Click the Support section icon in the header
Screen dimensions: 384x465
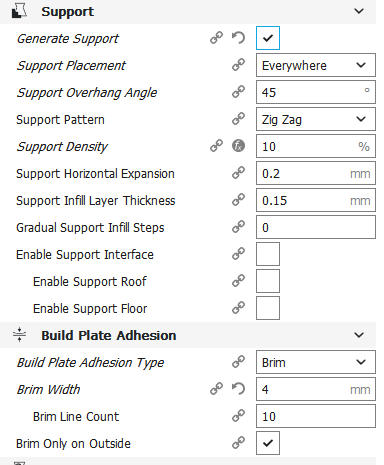click(x=19, y=11)
